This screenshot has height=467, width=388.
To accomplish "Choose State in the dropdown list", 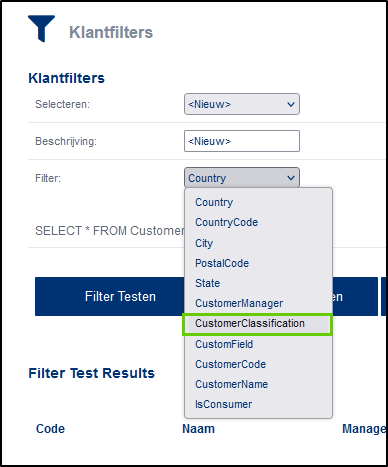I will click(207, 283).
